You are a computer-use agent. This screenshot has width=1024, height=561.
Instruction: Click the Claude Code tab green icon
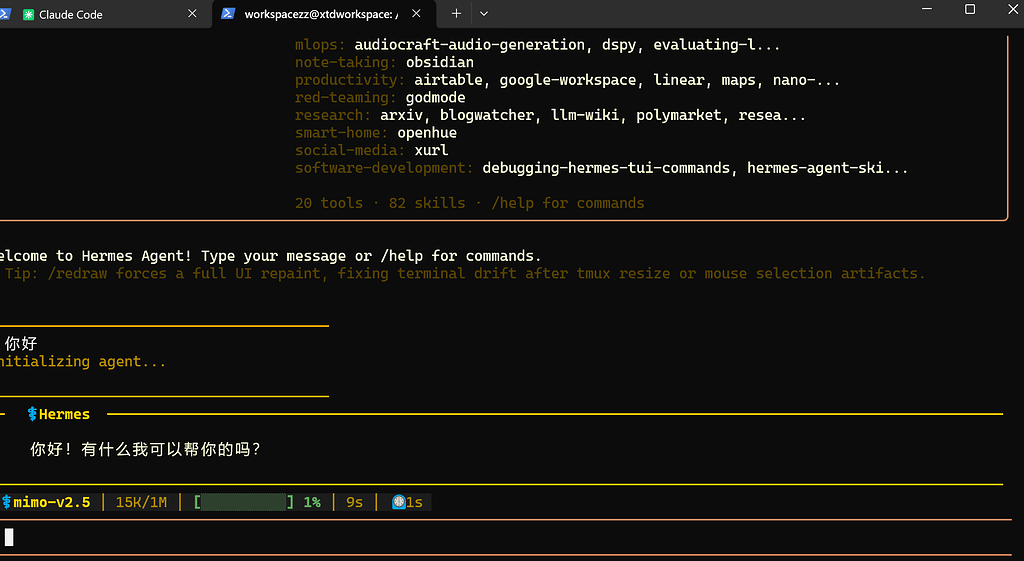pos(28,14)
